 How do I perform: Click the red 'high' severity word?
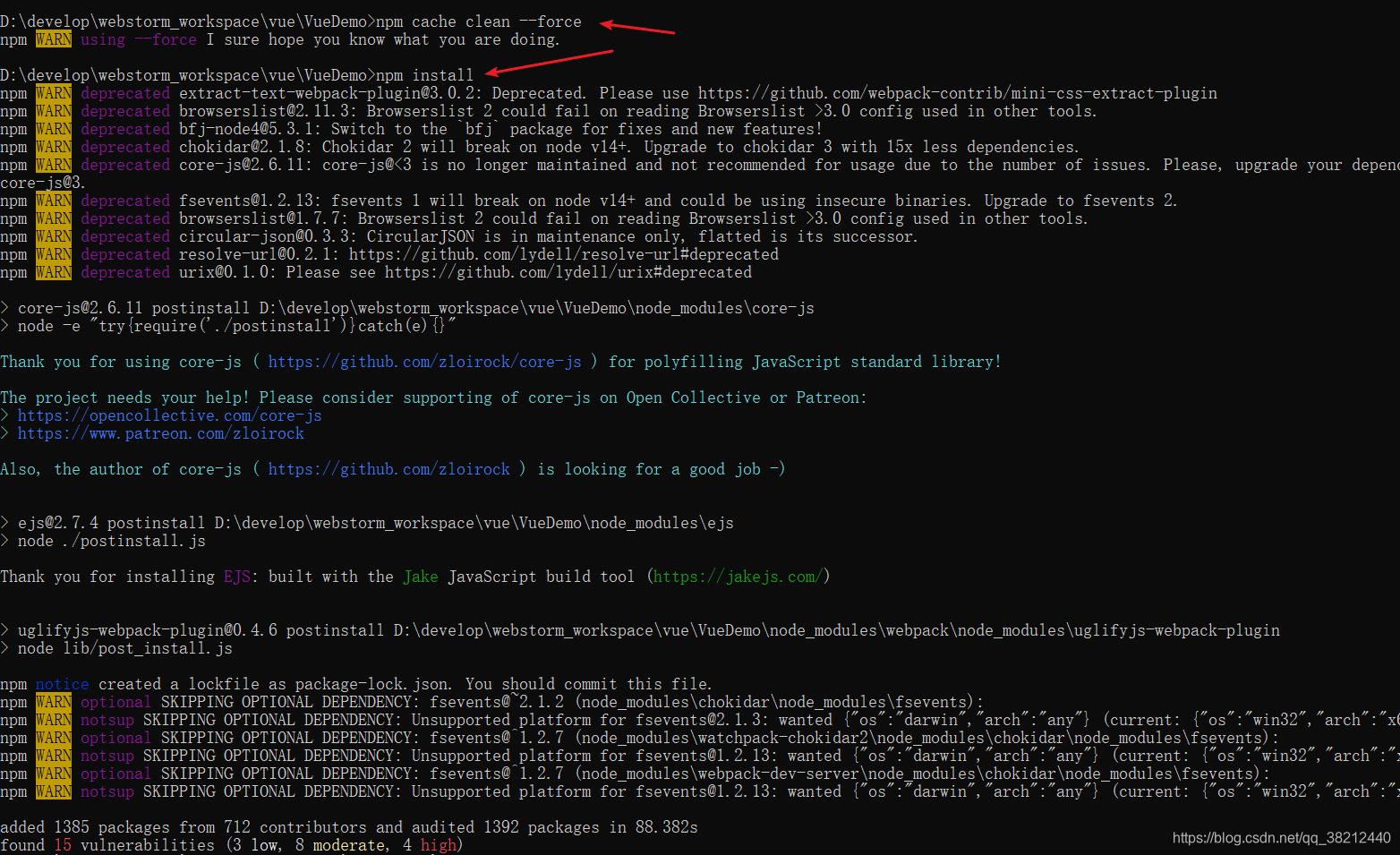[439, 845]
